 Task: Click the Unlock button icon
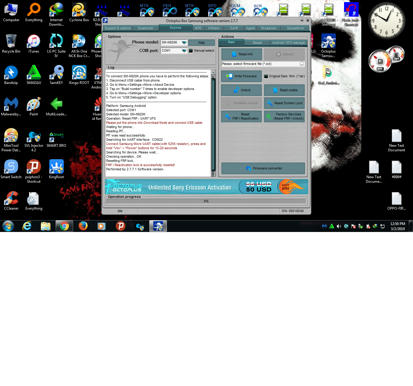pos(236,90)
